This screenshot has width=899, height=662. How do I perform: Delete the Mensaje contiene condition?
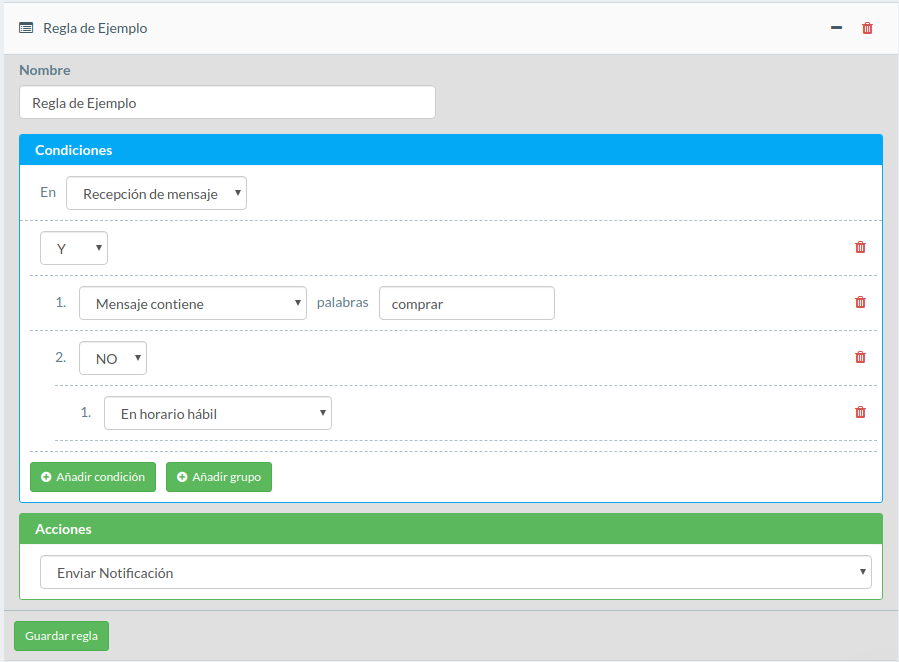[860, 302]
